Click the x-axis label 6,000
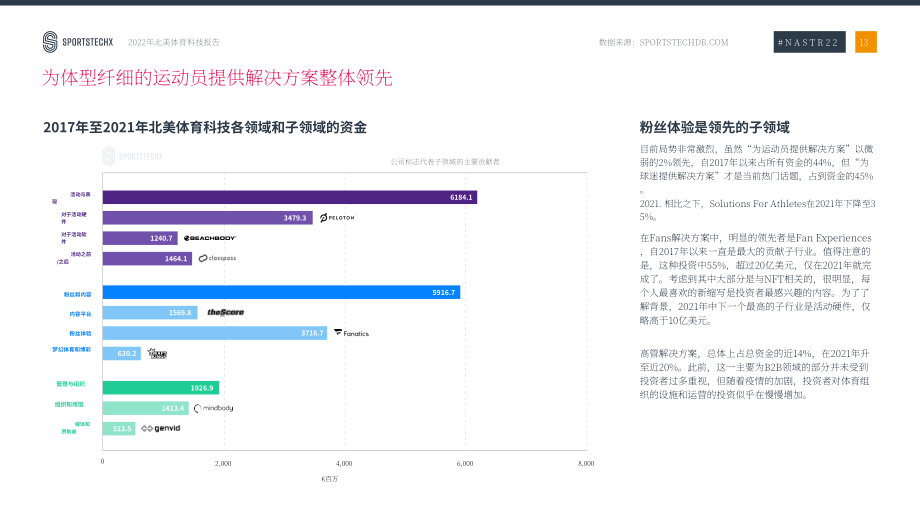920x518 pixels. pos(465,463)
